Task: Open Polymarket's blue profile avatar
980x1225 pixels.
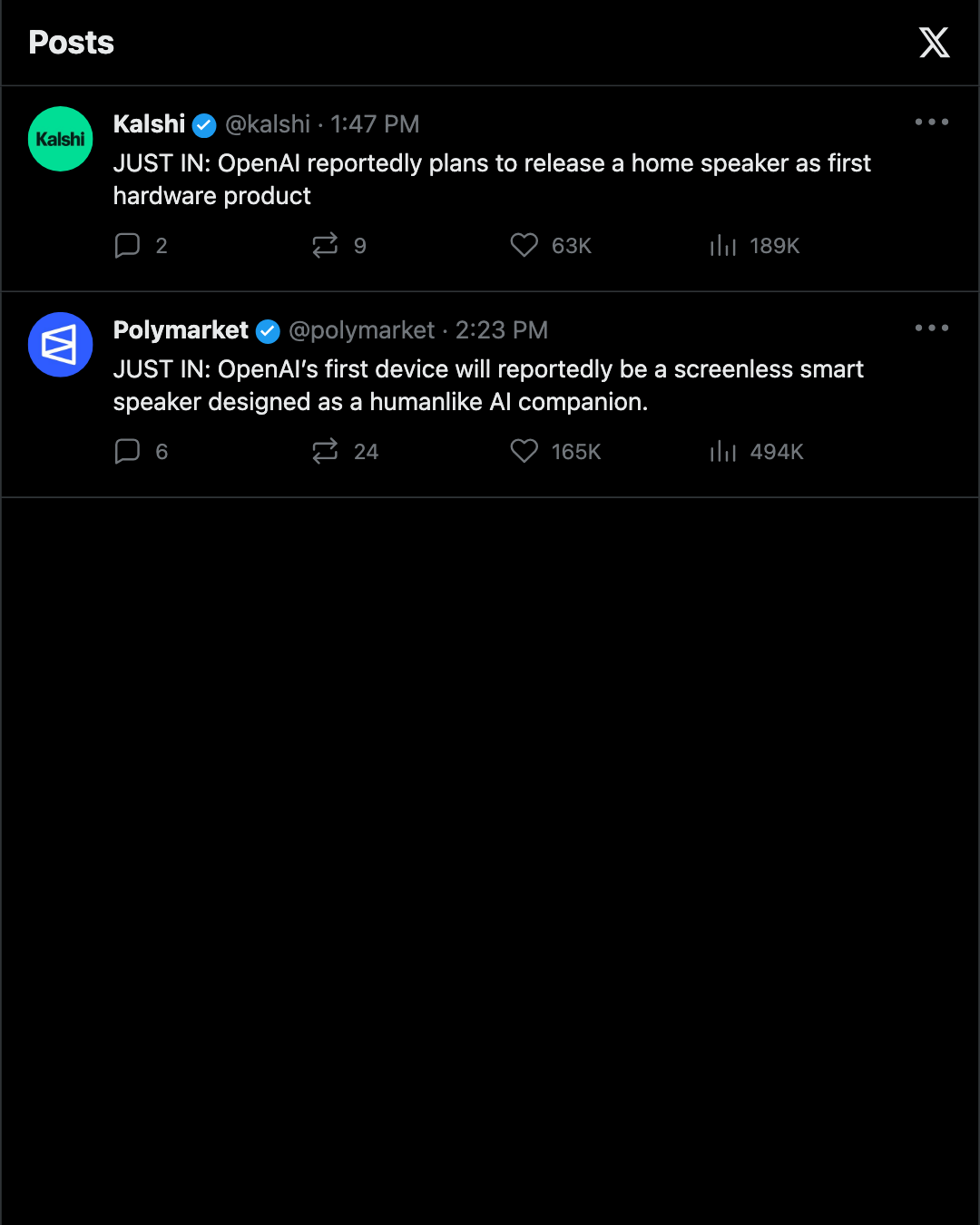Action: pos(61,345)
